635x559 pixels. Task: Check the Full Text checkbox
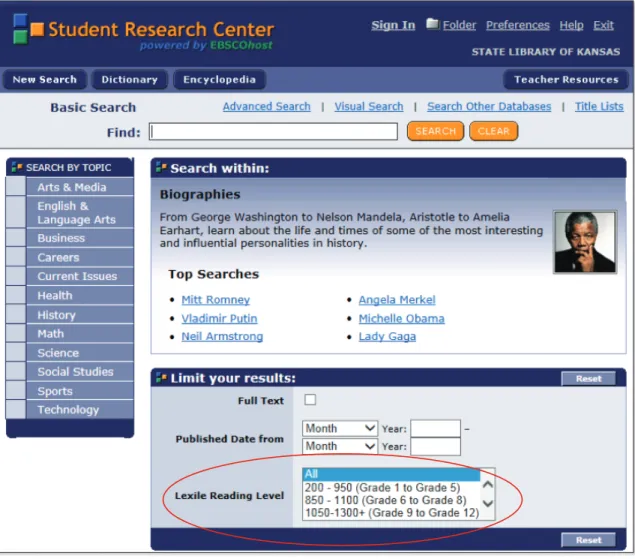(x=310, y=400)
